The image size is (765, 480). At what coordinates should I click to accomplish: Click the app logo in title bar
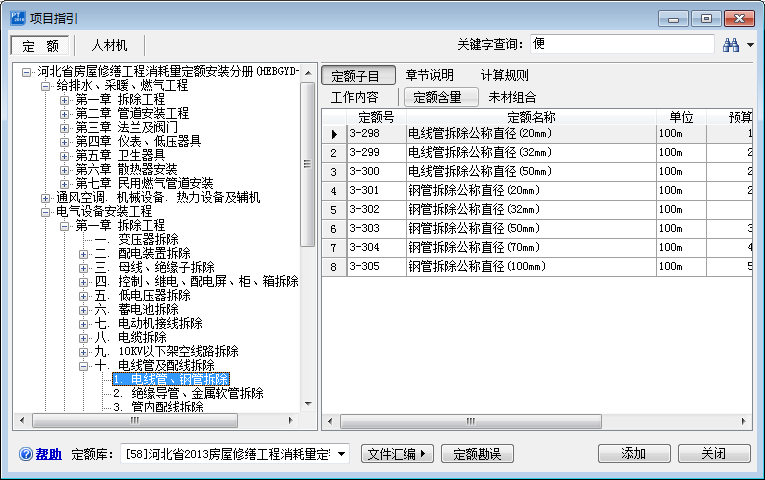click(x=18, y=18)
